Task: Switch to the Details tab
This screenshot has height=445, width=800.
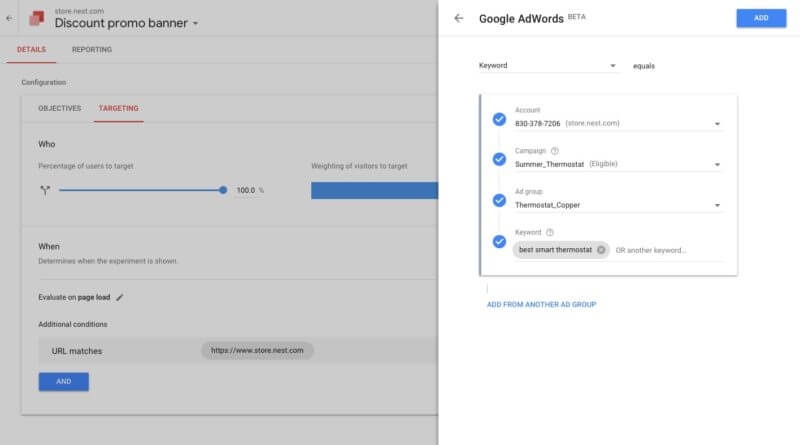Action: tap(31, 50)
